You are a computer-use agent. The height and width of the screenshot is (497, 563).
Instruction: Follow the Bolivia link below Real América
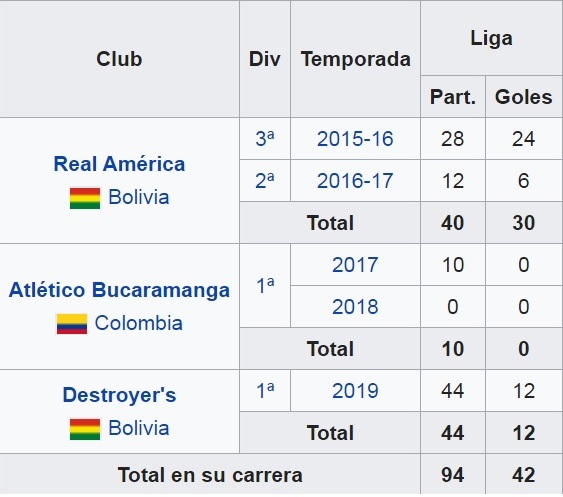click(139, 197)
